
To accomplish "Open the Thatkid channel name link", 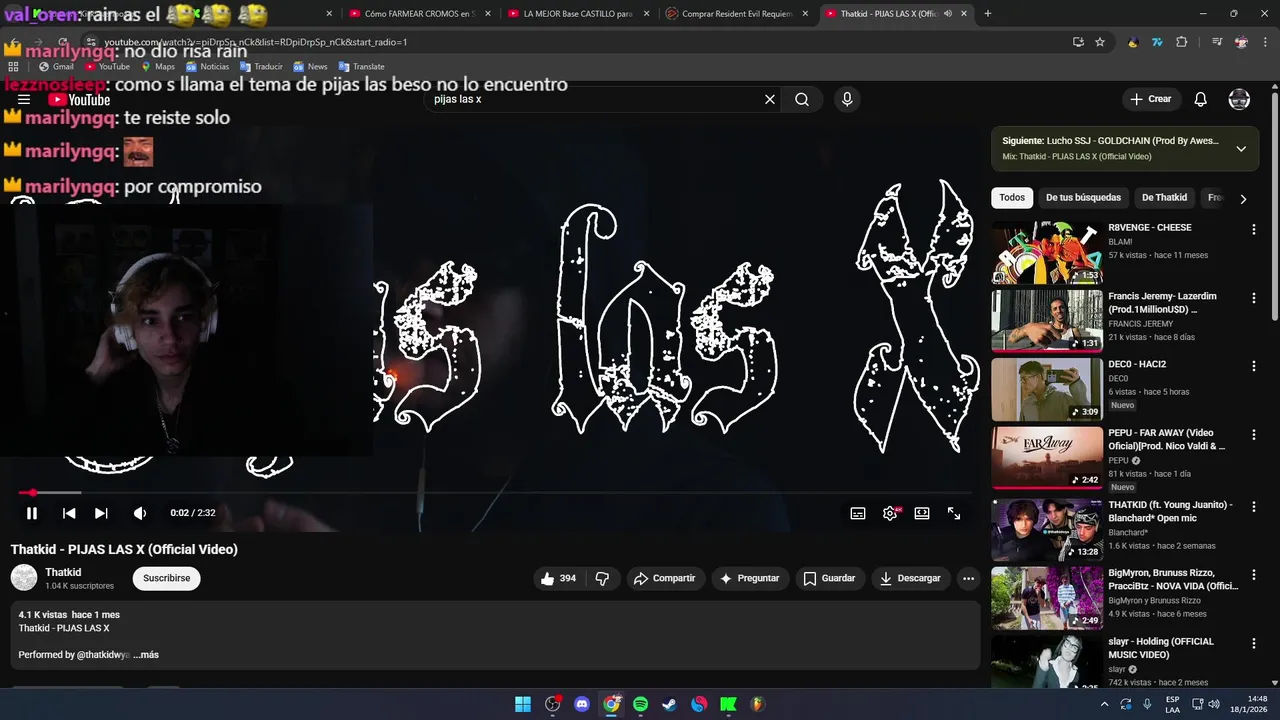I will click(x=63, y=572).
